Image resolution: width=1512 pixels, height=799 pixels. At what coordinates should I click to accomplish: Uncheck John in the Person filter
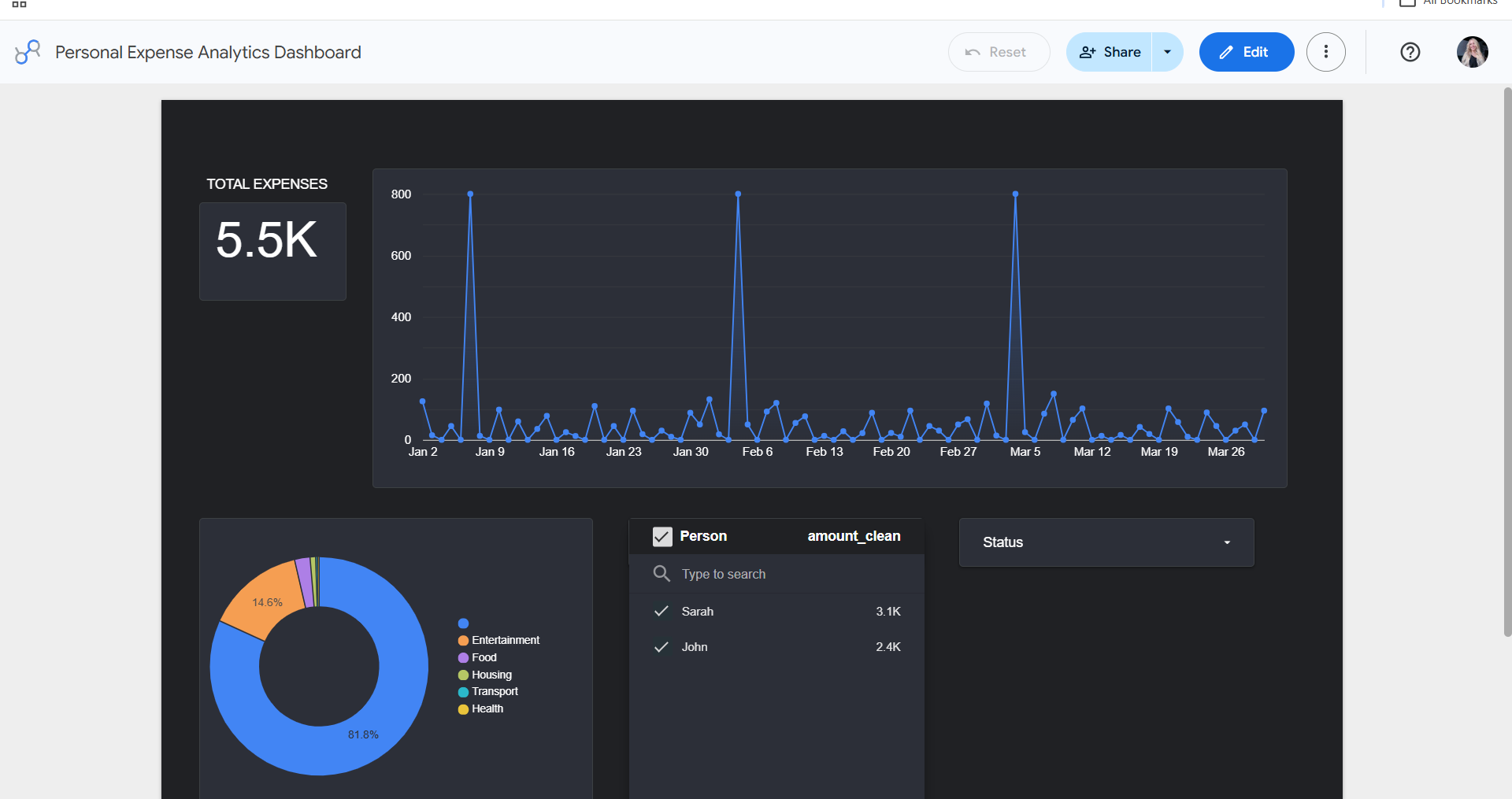pos(661,647)
